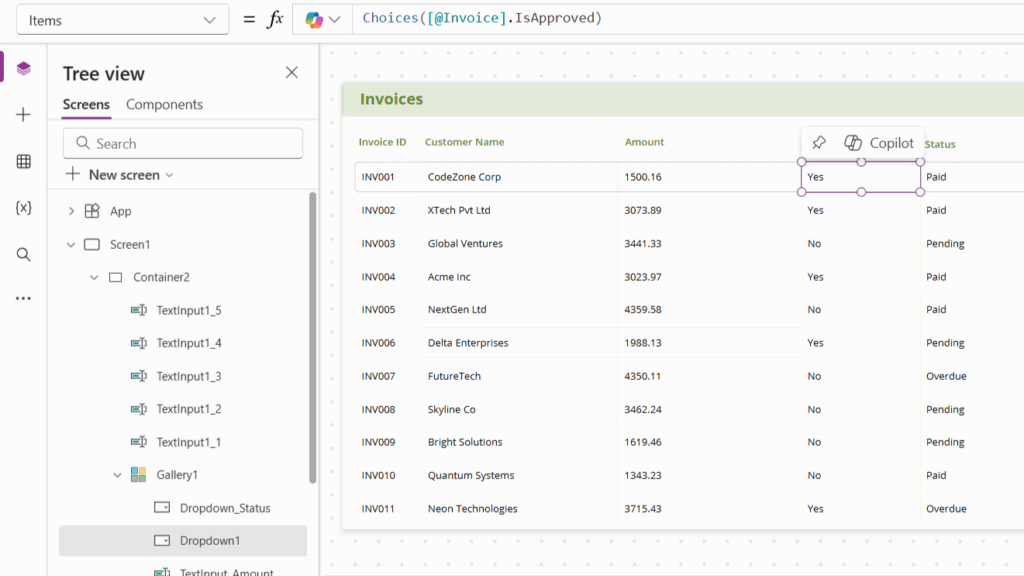Image resolution: width=1024 pixels, height=576 pixels.
Task: Select TextInput1_4 in tree
Action: point(189,343)
